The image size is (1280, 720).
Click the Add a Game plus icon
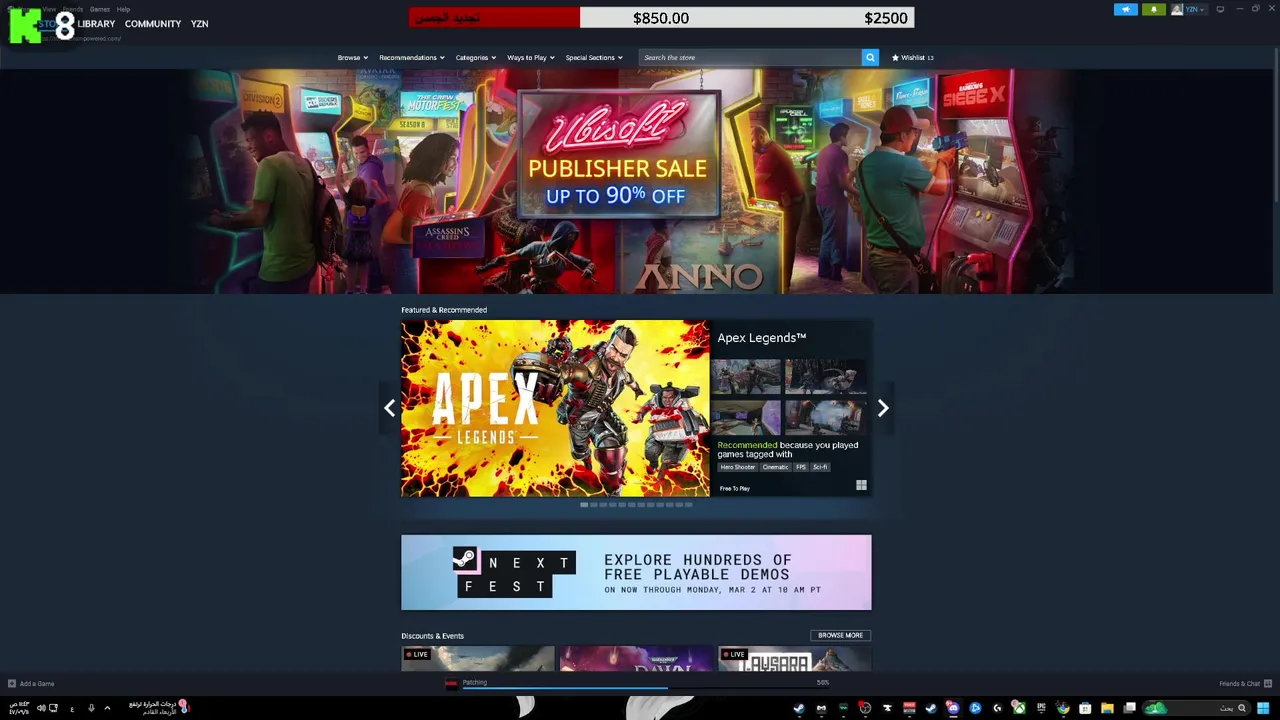click(x=12, y=684)
